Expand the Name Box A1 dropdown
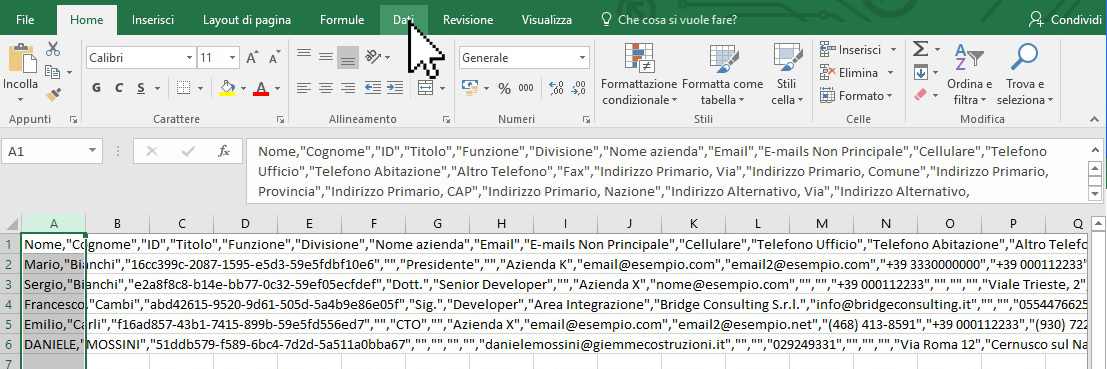 (x=92, y=151)
